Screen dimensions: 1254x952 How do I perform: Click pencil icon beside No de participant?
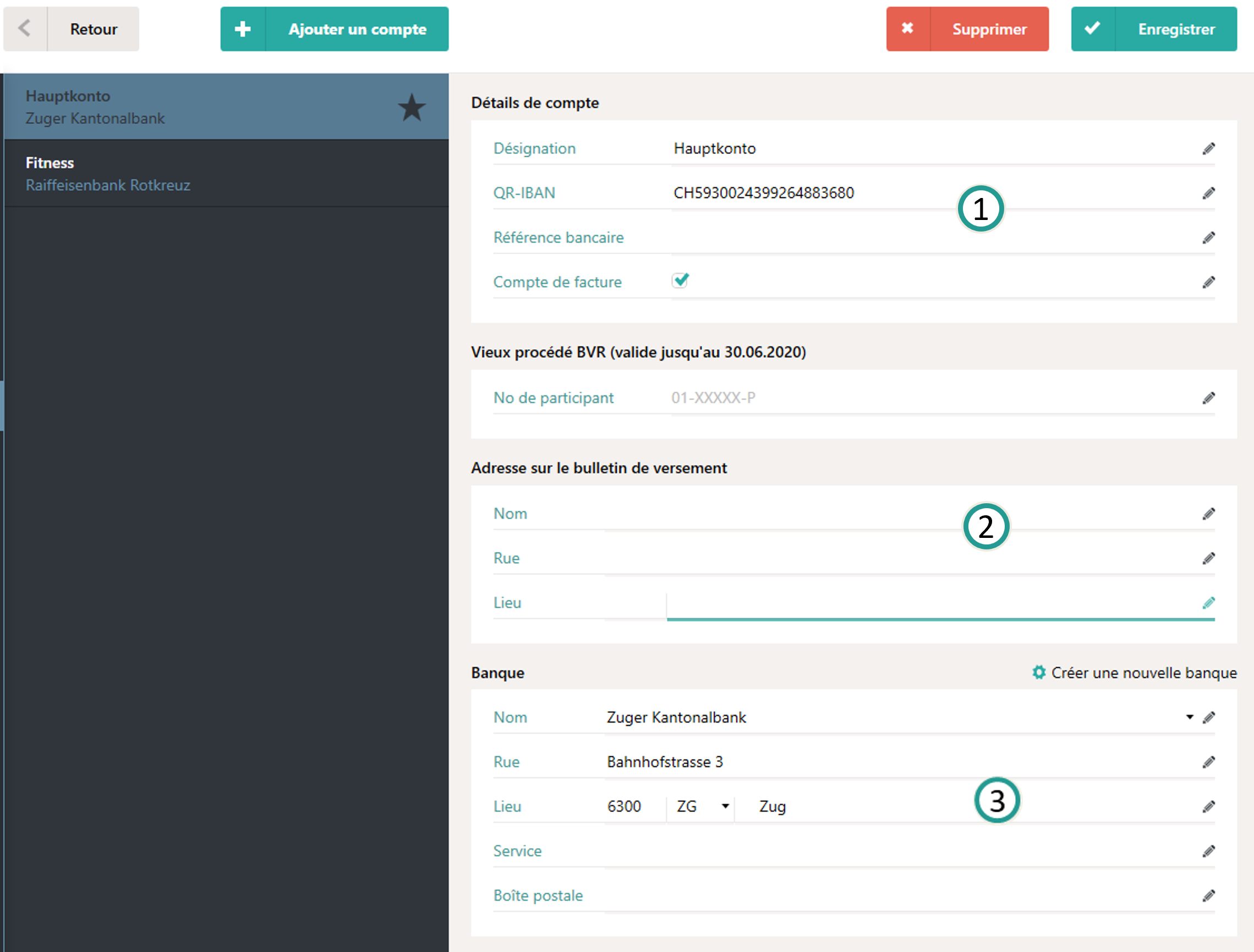click(1208, 398)
